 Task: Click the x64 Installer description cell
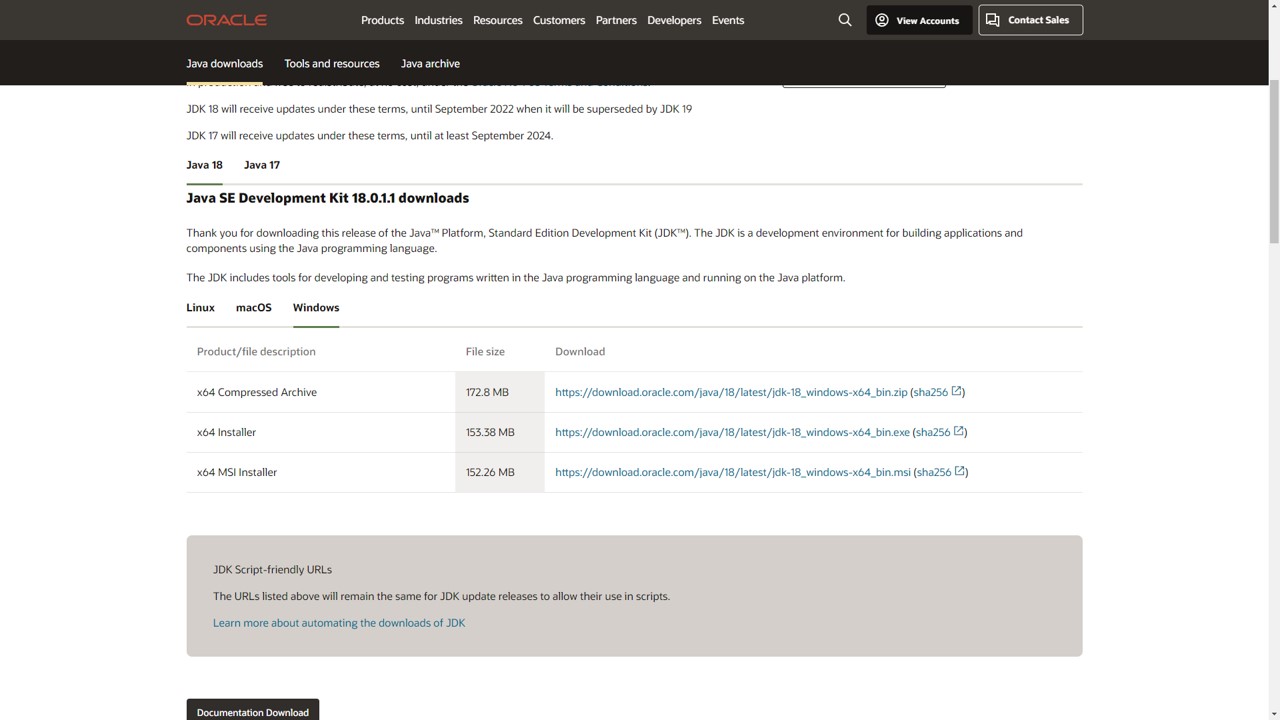click(x=320, y=432)
